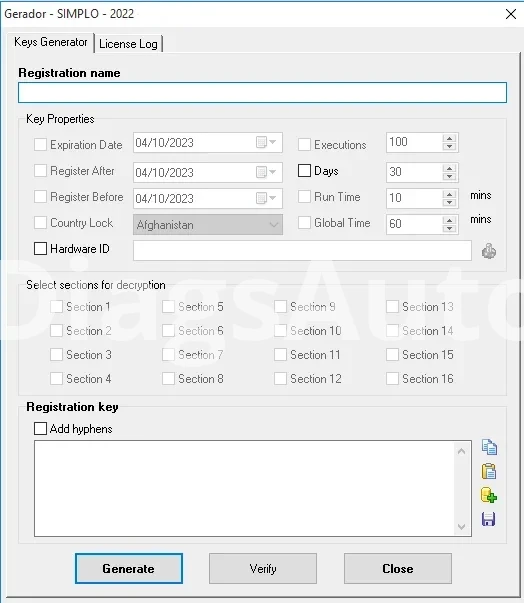Increase the Run Time minutes spinner
Viewport: 524px width, 603px height.
point(449,194)
